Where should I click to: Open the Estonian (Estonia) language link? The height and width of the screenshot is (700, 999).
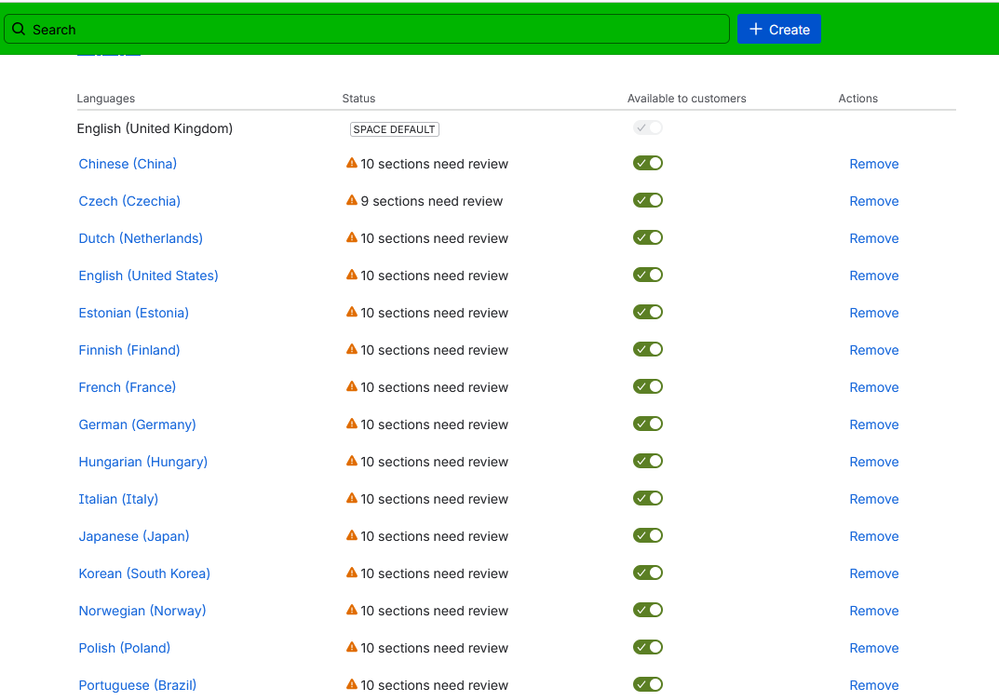[133, 313]
